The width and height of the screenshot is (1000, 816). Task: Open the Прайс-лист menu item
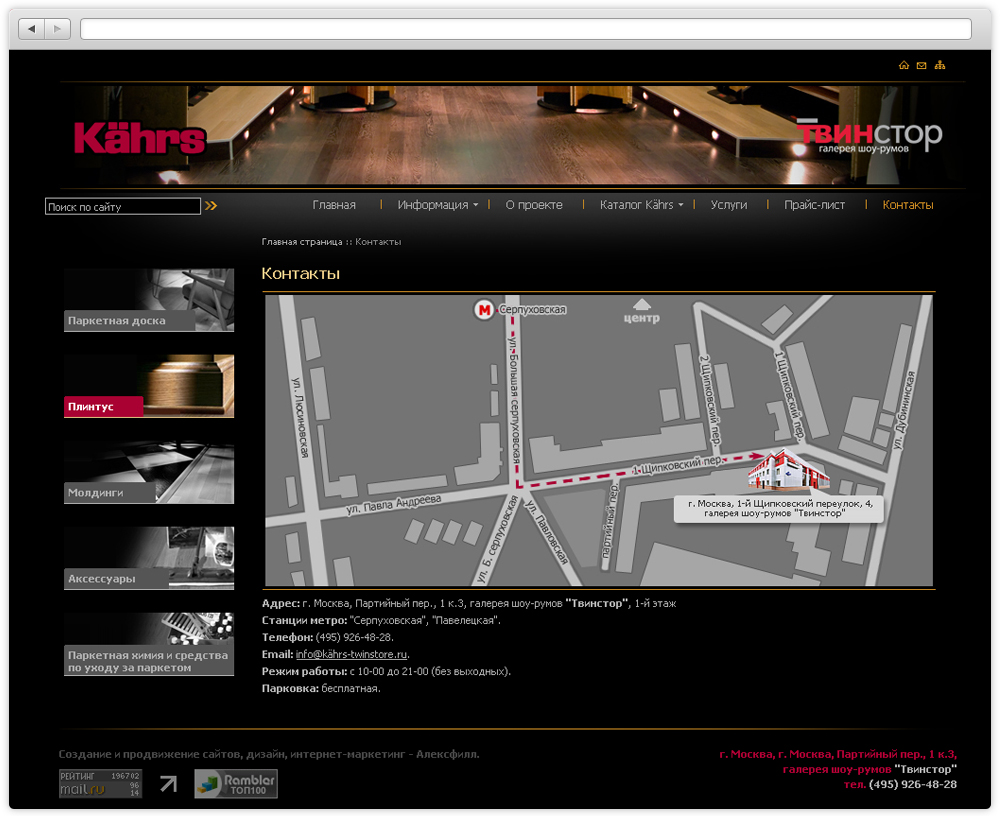click(814, 205)
